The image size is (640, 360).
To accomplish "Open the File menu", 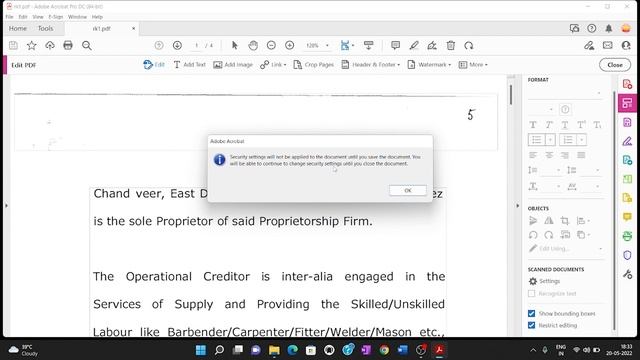I will click(x=9, y=17).
